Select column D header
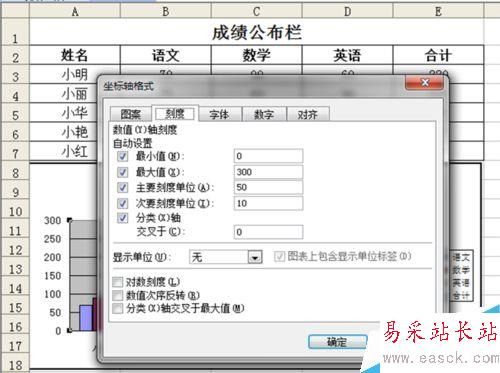The image size is (500, 373). (x=347, y=12)
